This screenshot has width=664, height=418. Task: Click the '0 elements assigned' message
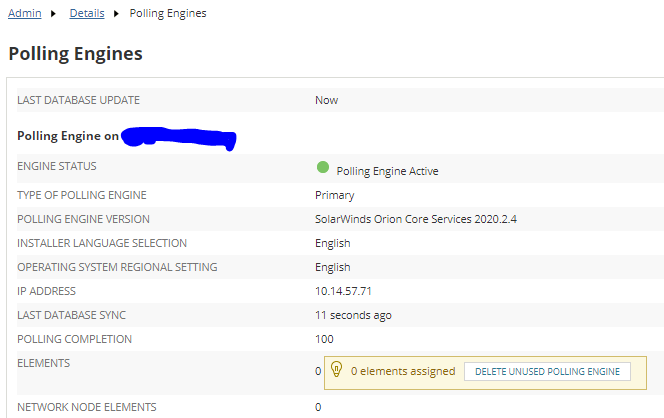(403, 371)
